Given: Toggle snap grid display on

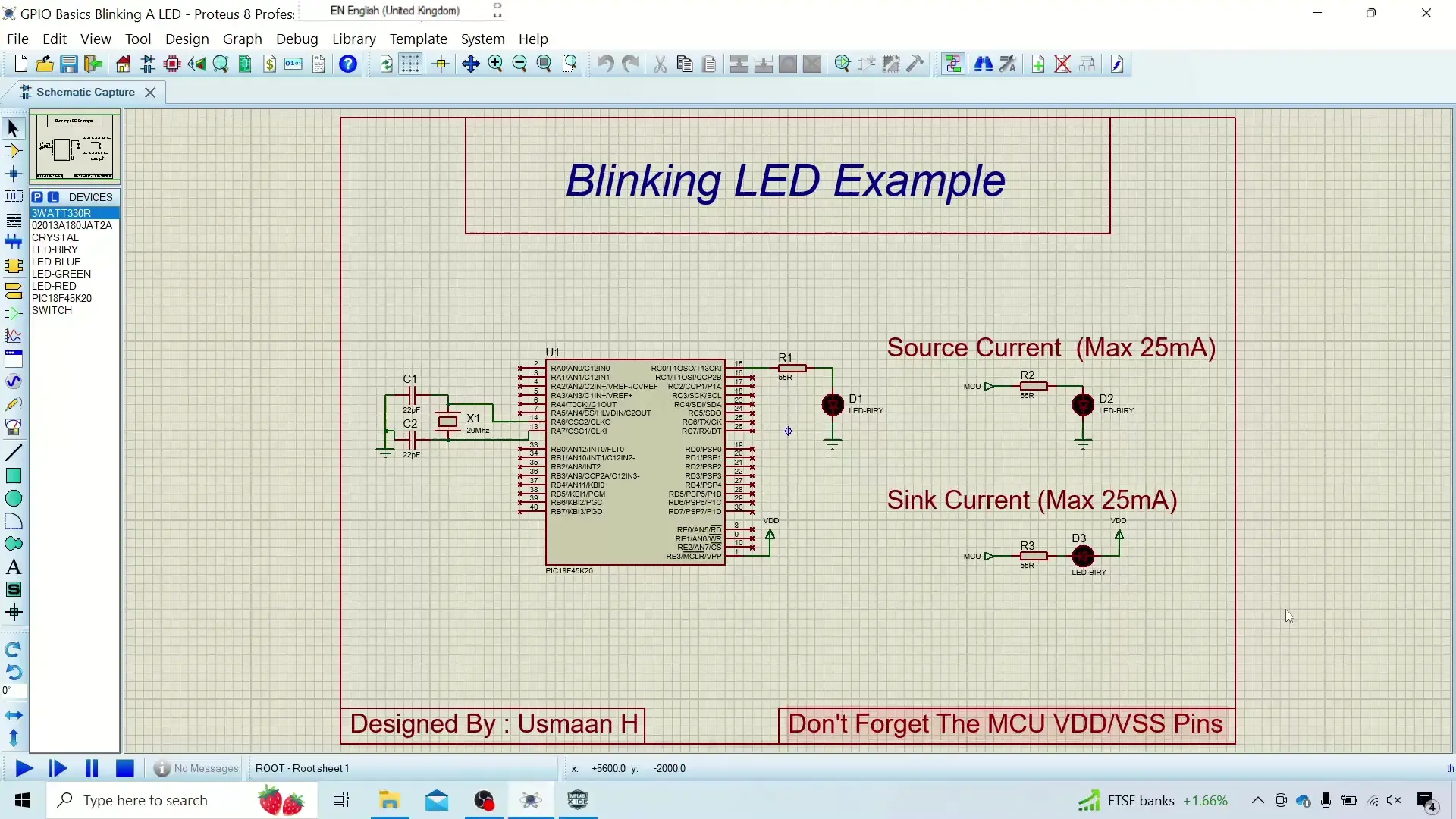Looking at the screenshot, I should (x=410, y=64).
